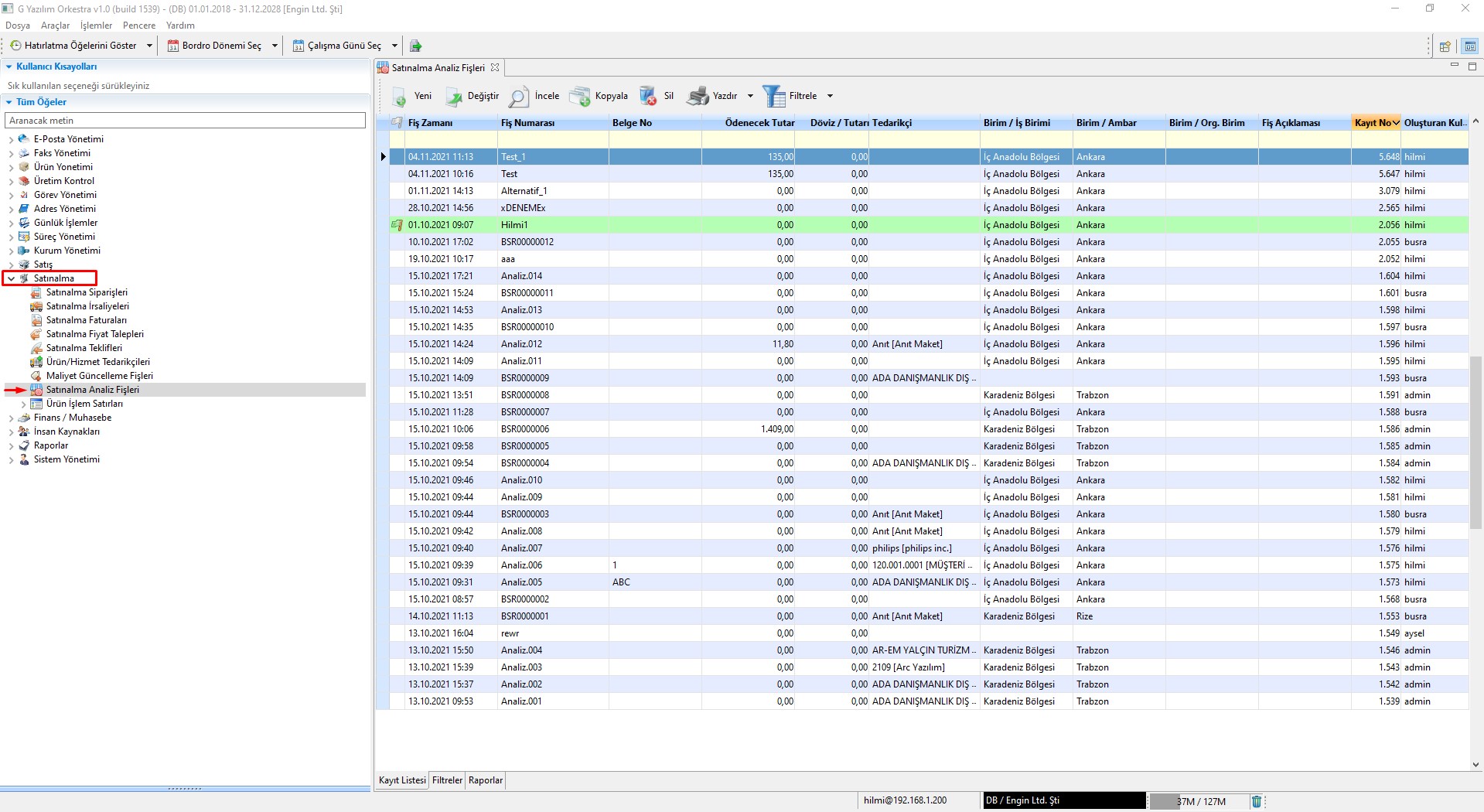Viewport: 1484px width, 812px height.
Task: Expand the Finans / Muhasebe node
Action: click(11, 418)
